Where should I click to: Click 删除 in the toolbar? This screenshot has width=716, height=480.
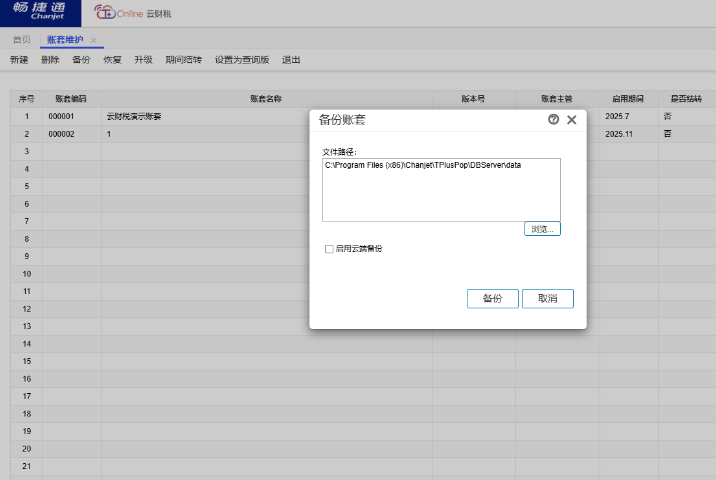coord(50,60)
